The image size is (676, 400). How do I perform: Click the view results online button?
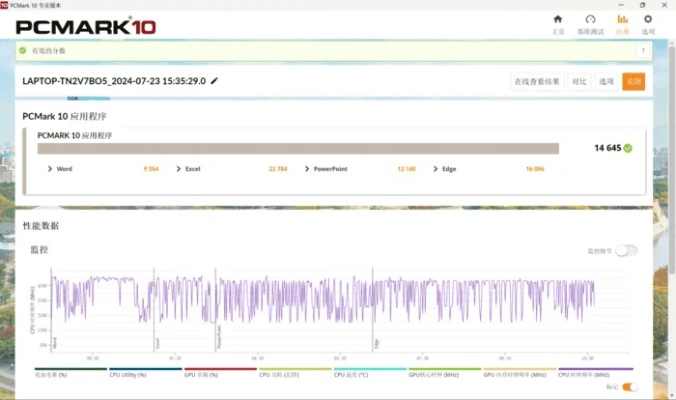(537, 82)
